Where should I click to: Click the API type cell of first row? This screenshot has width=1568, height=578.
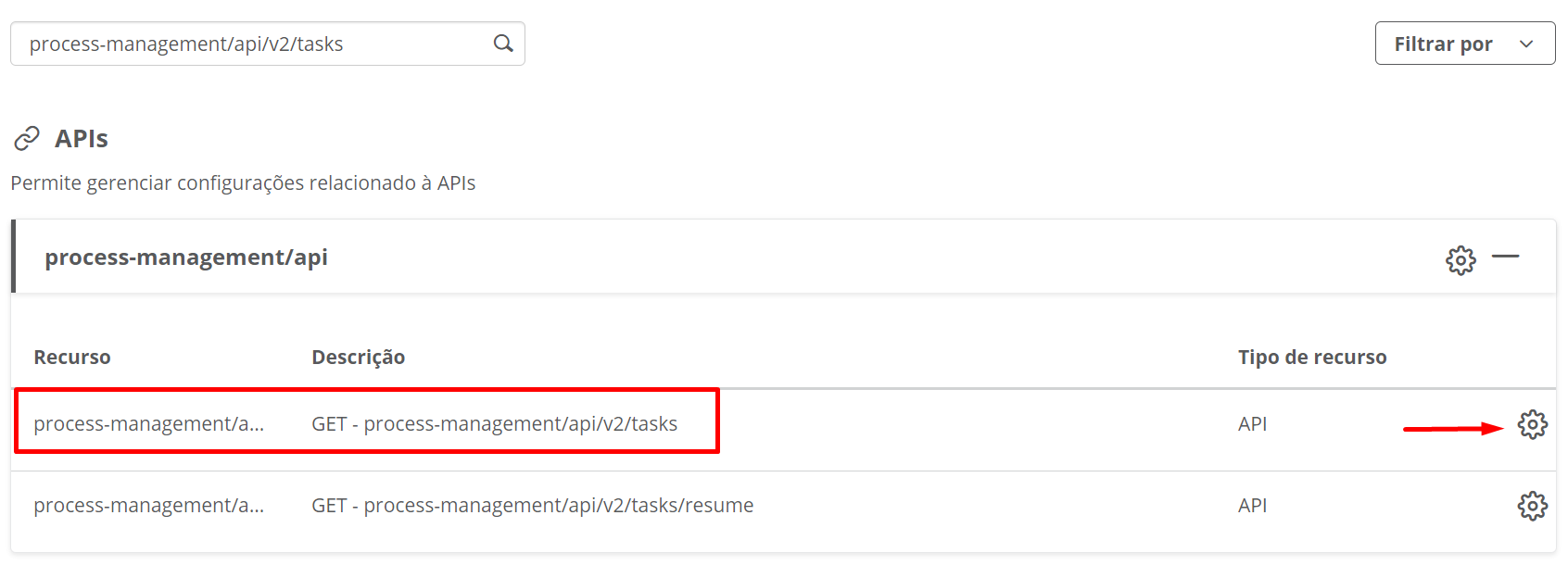1252,424
